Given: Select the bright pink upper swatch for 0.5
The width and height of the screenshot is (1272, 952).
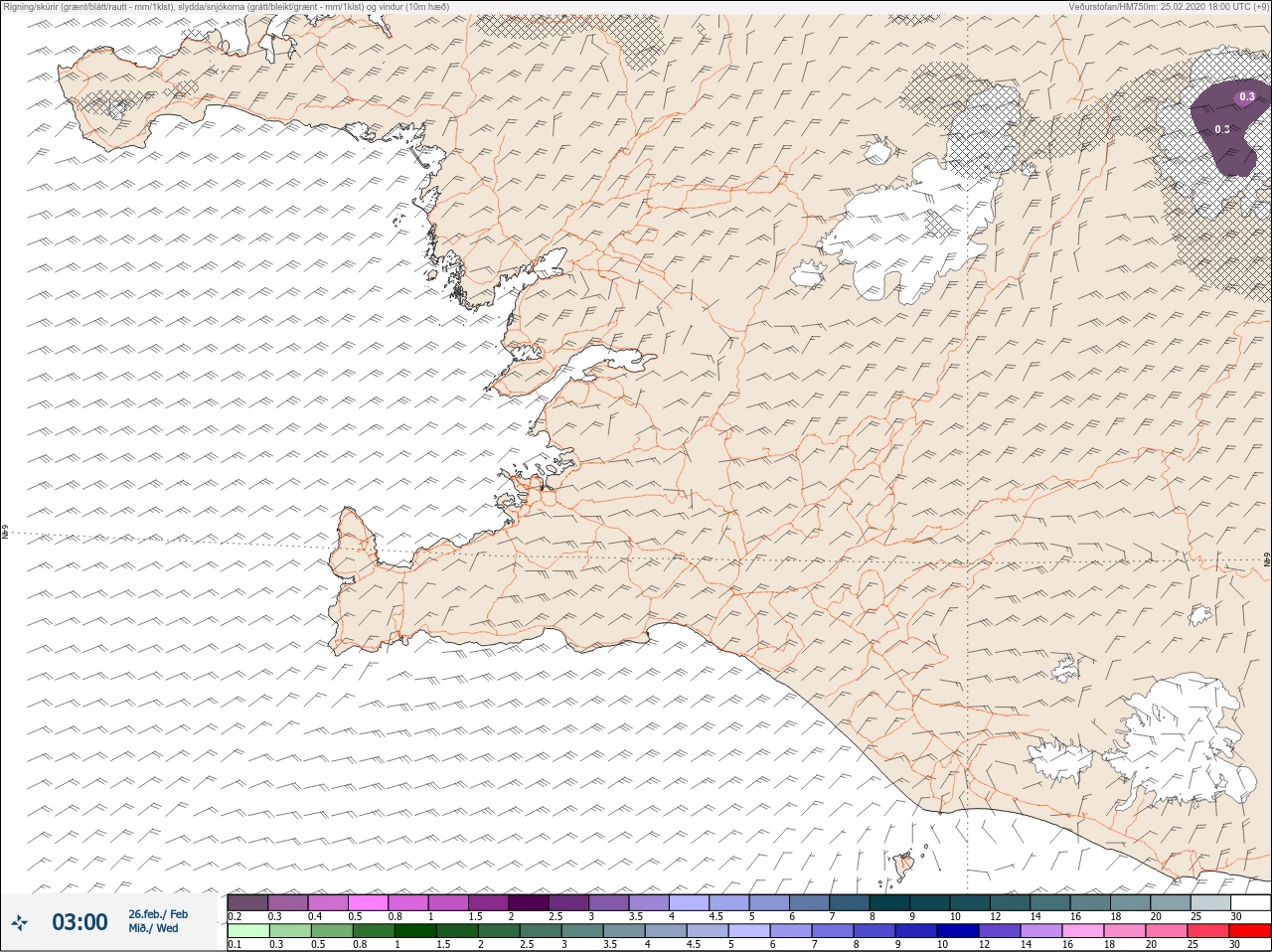Looking at the screenshot, I should point(369,902).
